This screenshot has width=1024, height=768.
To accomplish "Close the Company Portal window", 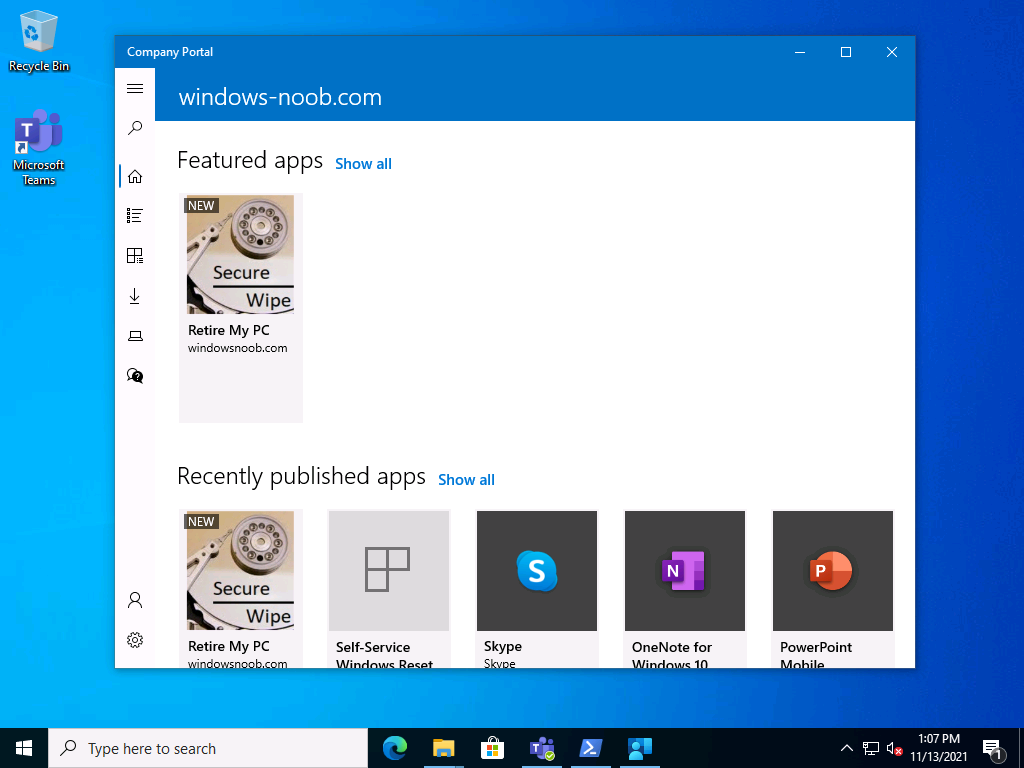I will click(x=892, y=52).
